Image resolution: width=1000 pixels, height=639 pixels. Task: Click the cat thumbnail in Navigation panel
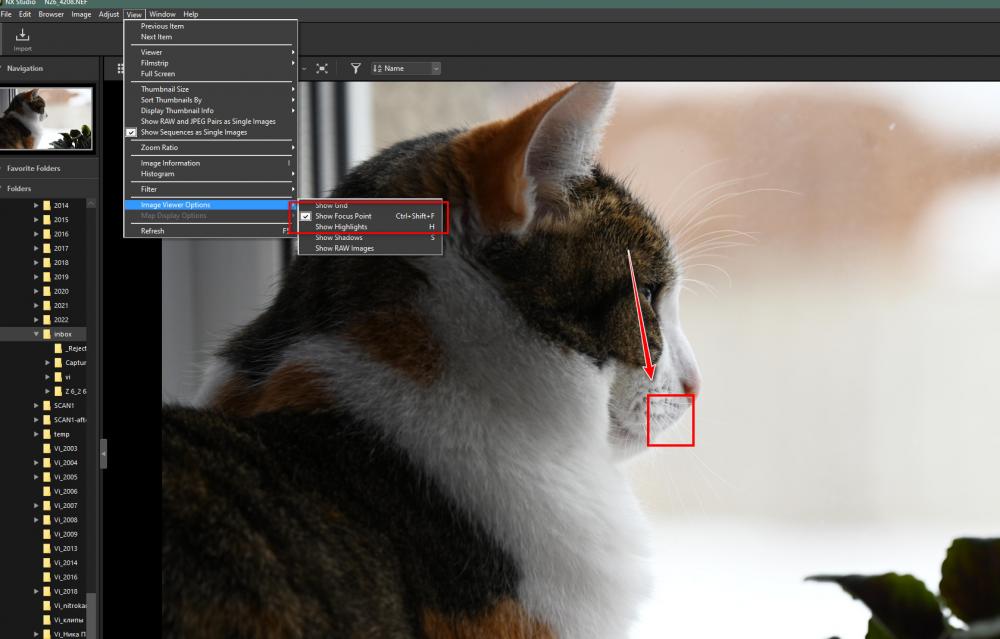[x=46, y=119]
